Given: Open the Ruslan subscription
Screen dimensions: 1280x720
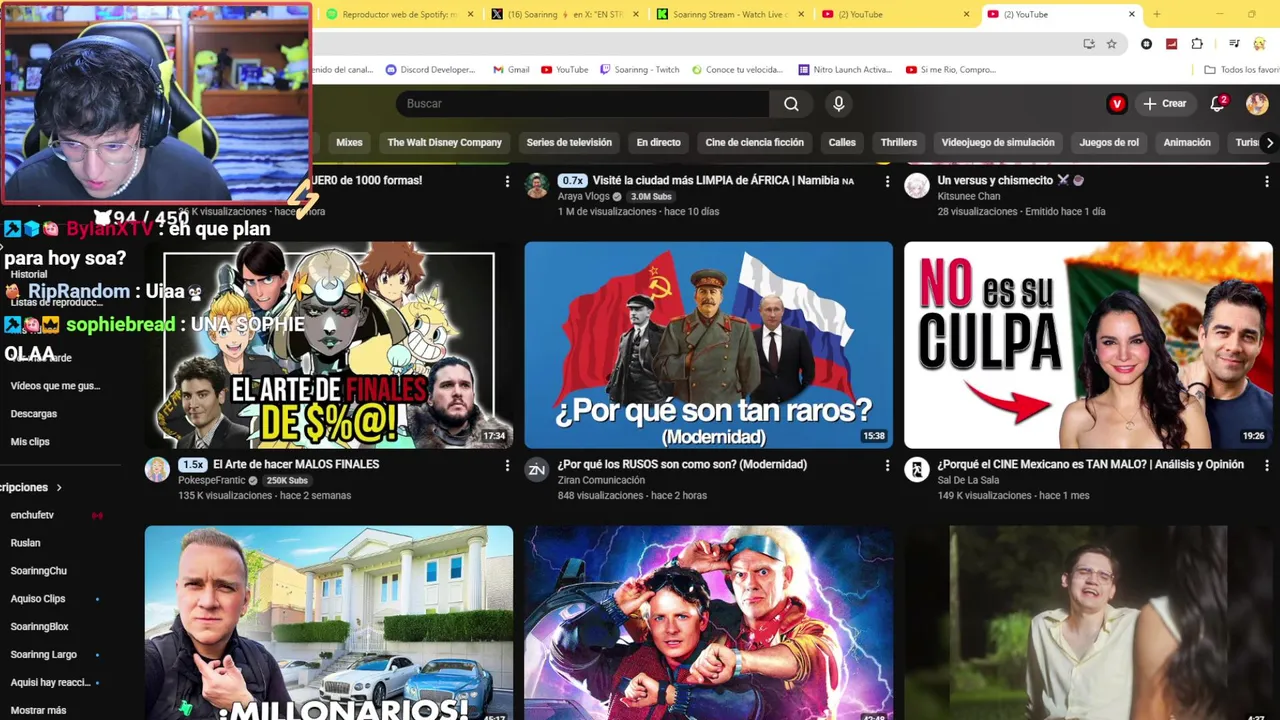Looking at the screenshot, I should (x=26, y=543).
